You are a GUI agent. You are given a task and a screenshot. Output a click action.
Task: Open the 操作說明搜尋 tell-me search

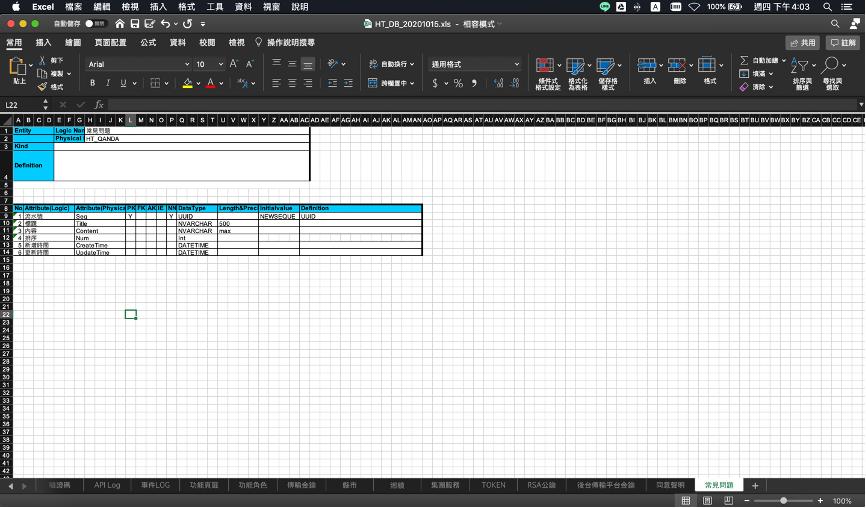coord(285,43)
